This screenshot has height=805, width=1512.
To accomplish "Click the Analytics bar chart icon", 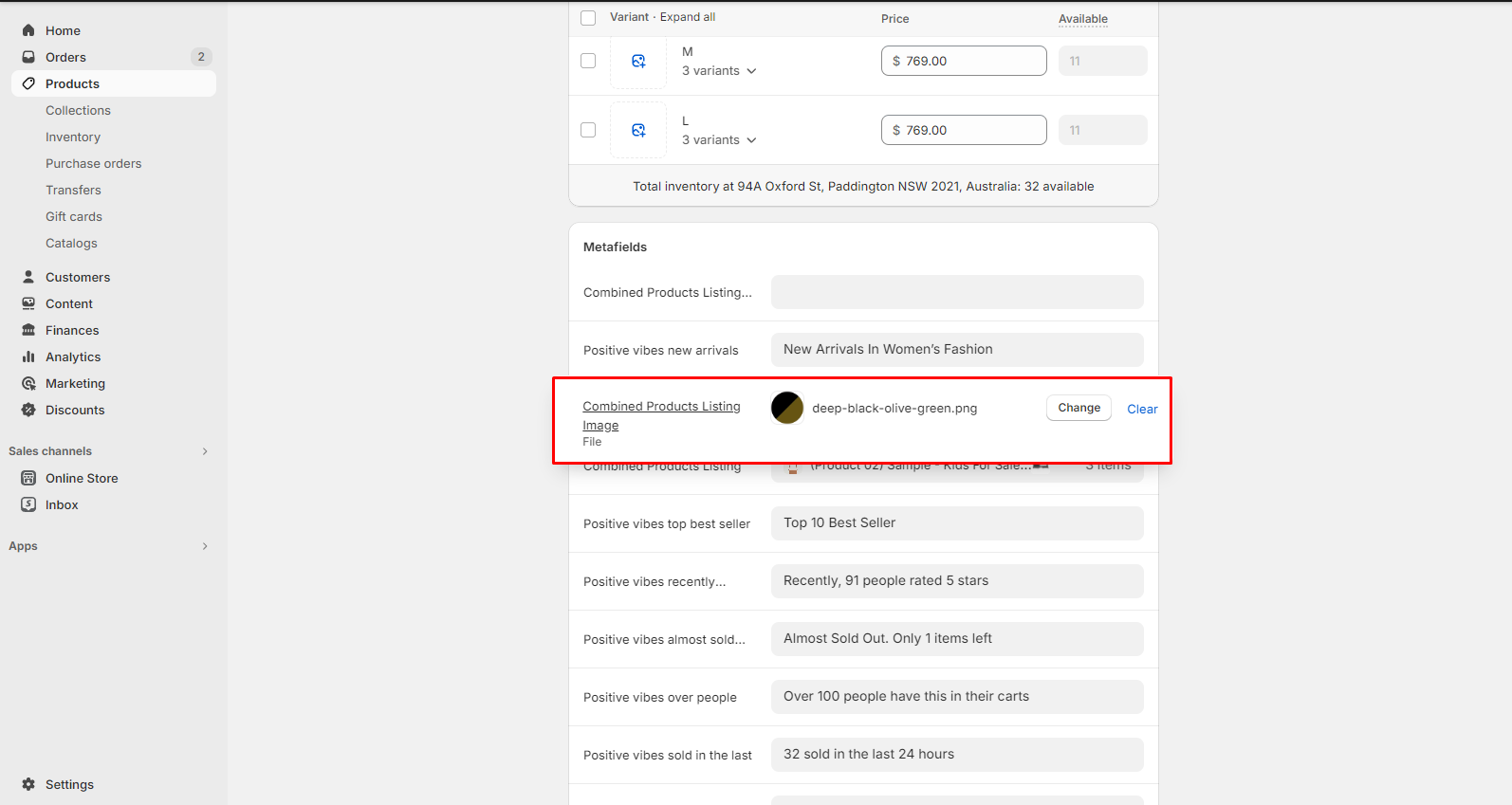I will tap(28, 357).
